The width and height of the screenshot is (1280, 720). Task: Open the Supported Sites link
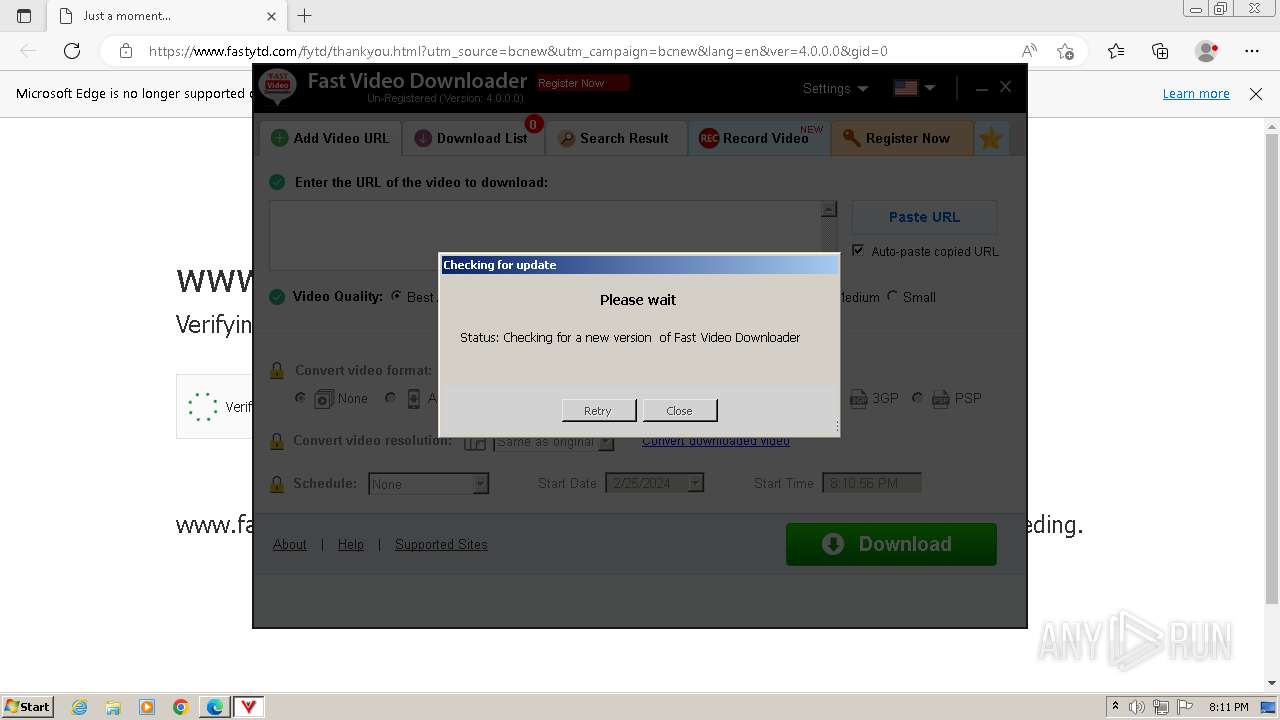pos(441,544)
